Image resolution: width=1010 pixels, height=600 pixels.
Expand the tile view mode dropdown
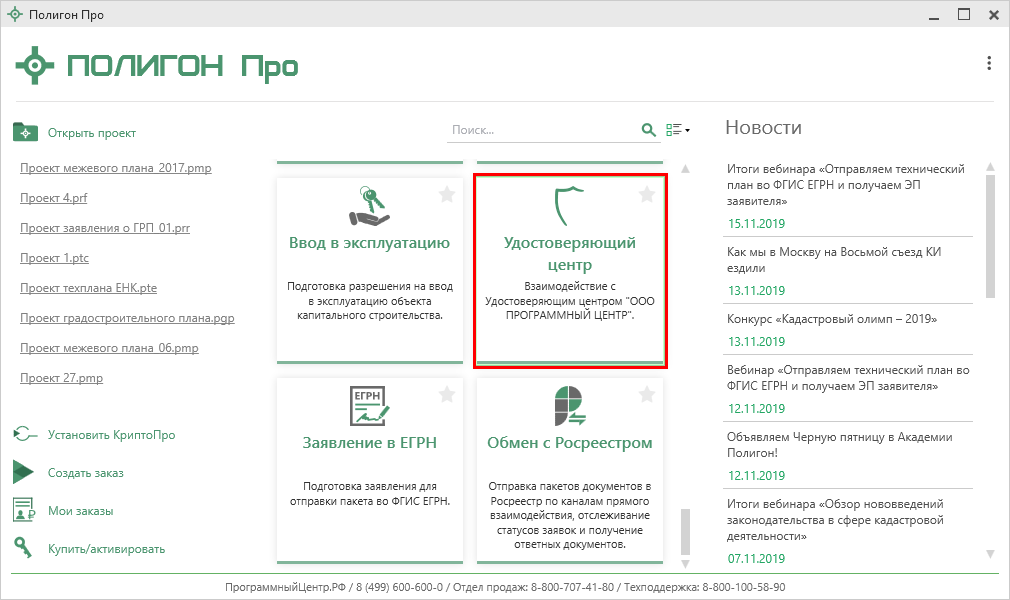(678, 130)
